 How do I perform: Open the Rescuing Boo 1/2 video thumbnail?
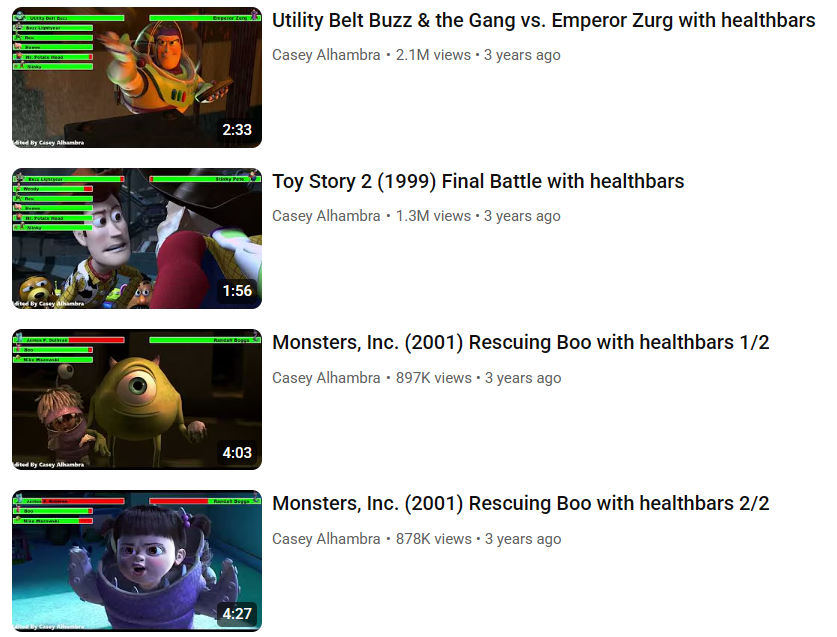[137, 399]
